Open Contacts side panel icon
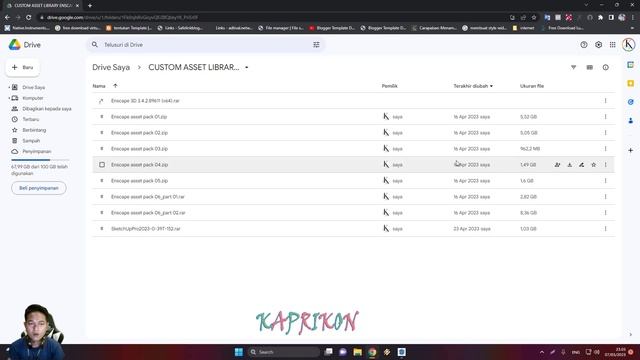The image size is (640, 360). 631,121
